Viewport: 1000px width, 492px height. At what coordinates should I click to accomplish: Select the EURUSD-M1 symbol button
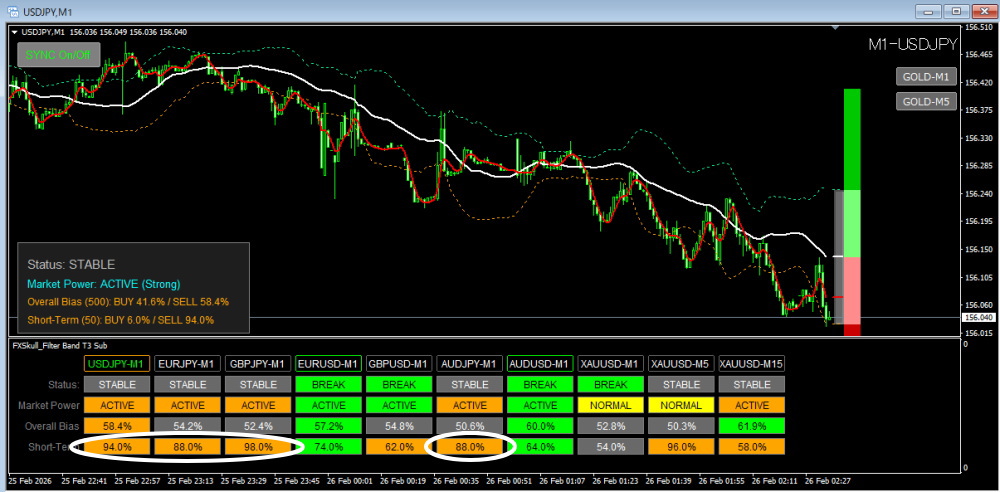328,363
